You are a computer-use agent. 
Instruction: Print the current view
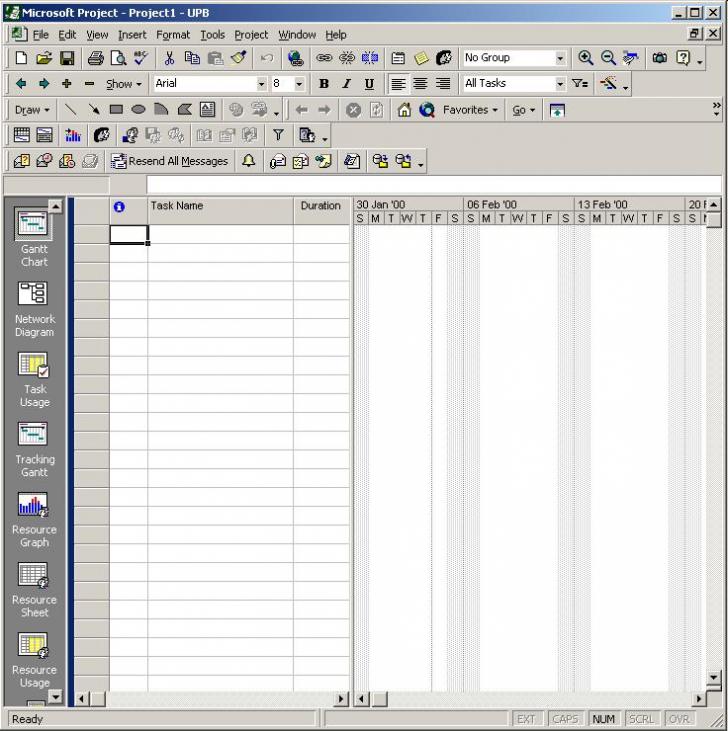click(96, 58)
